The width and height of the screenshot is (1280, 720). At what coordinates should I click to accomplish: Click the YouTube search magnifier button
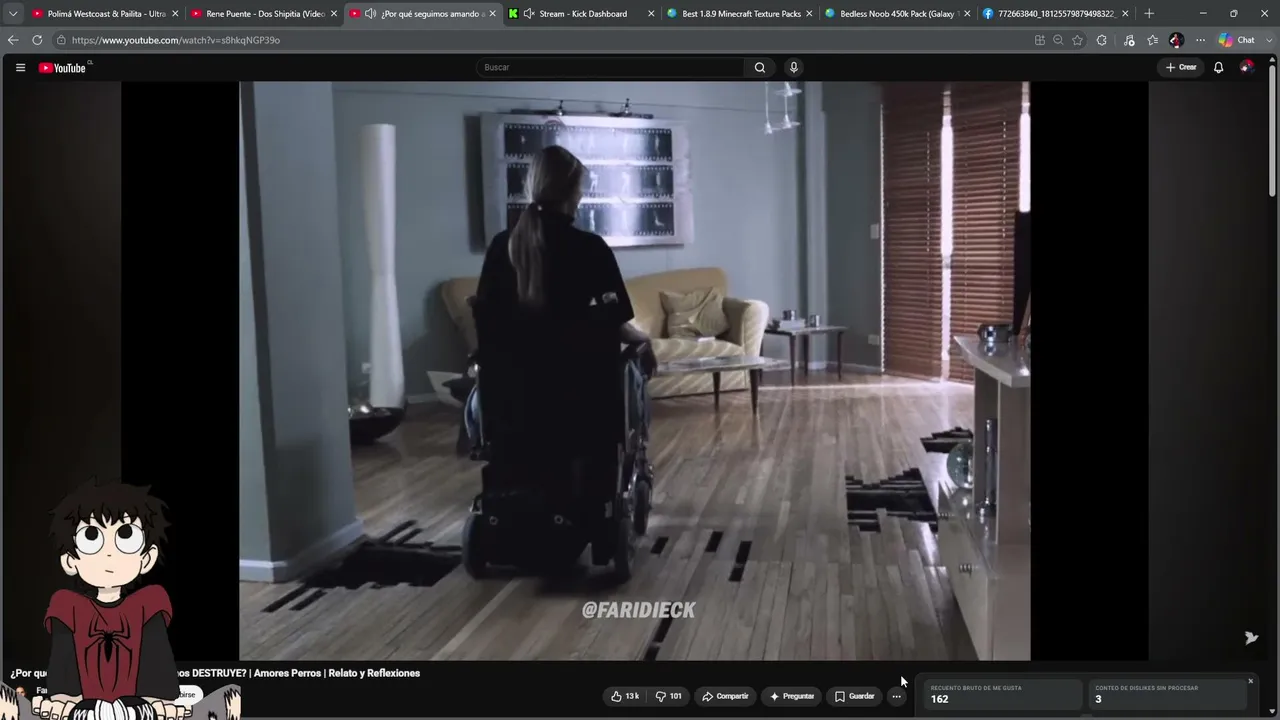(760, 67)
